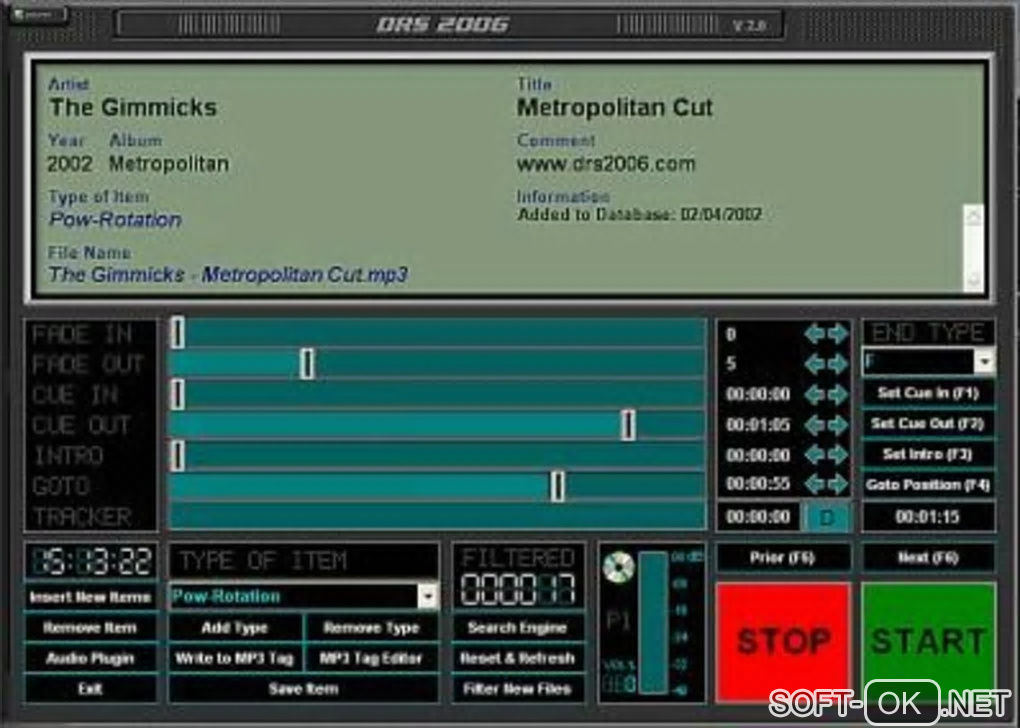Click the left arrow beside Fade Out value 5

[814, 364]
